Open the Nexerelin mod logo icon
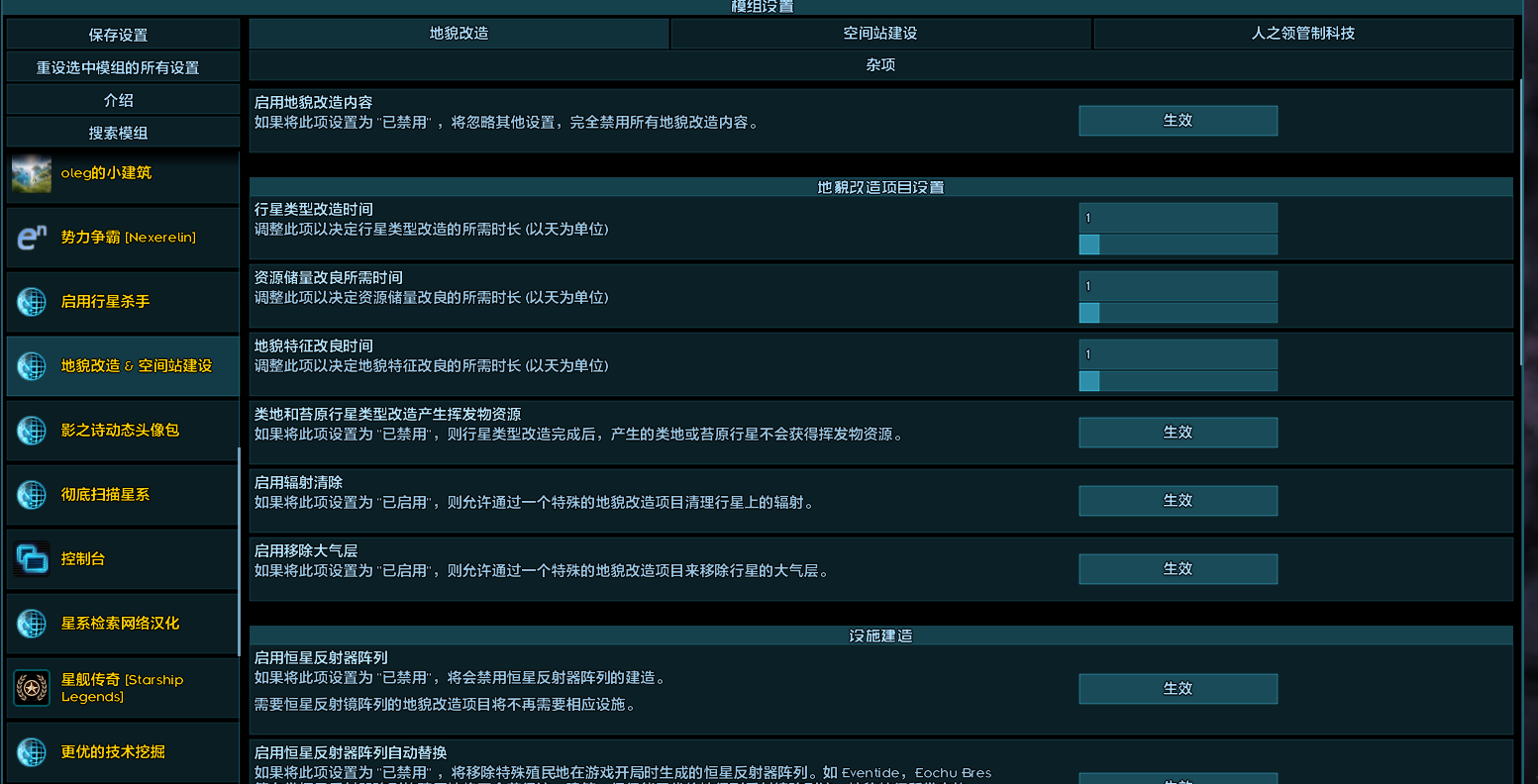1538x784 pixels. (32, 238)
